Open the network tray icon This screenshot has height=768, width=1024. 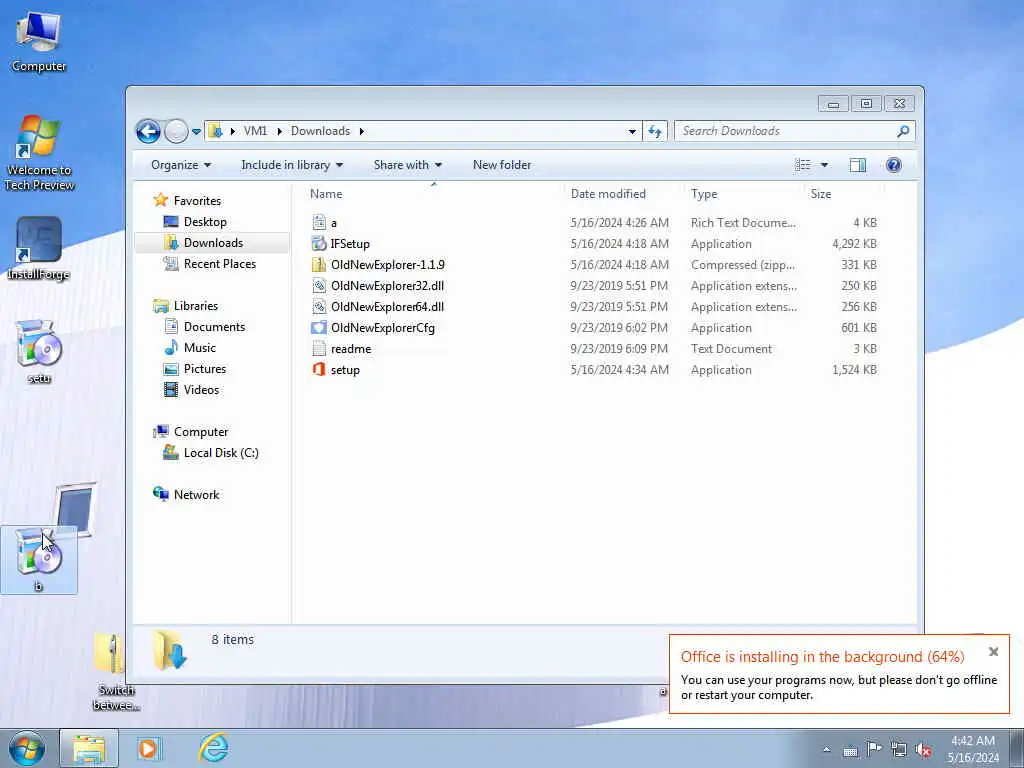(899, 750)
